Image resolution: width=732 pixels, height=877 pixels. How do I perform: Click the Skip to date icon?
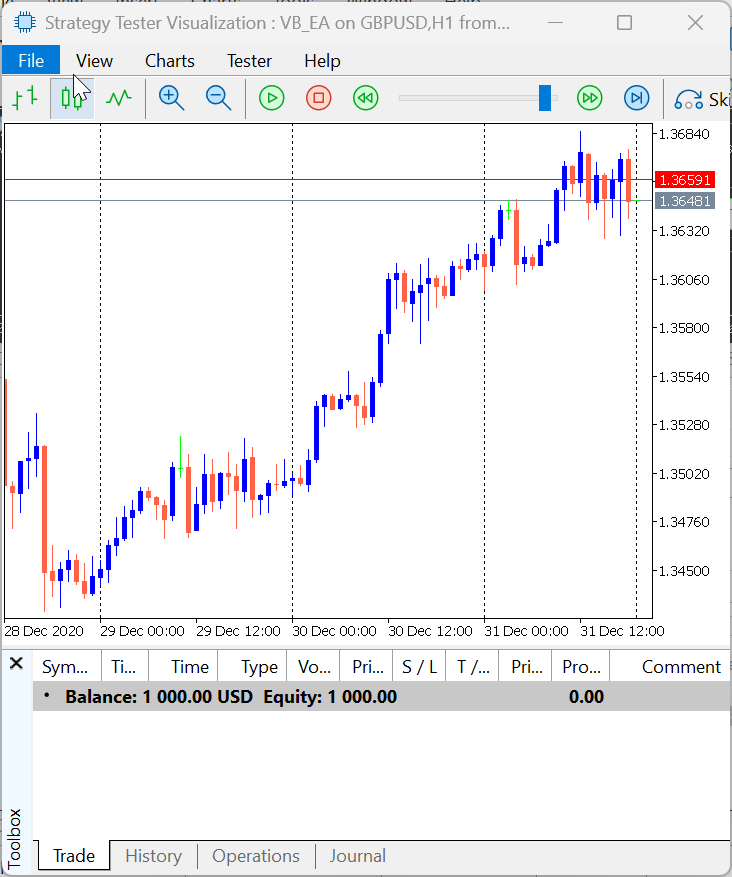(688, 100)
